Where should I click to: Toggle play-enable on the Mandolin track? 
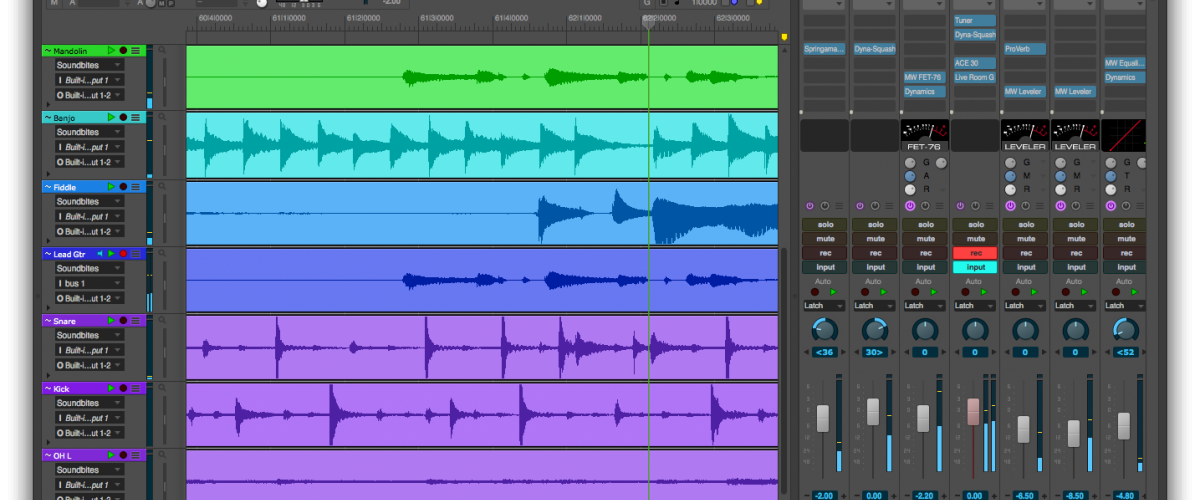point(112,50)
